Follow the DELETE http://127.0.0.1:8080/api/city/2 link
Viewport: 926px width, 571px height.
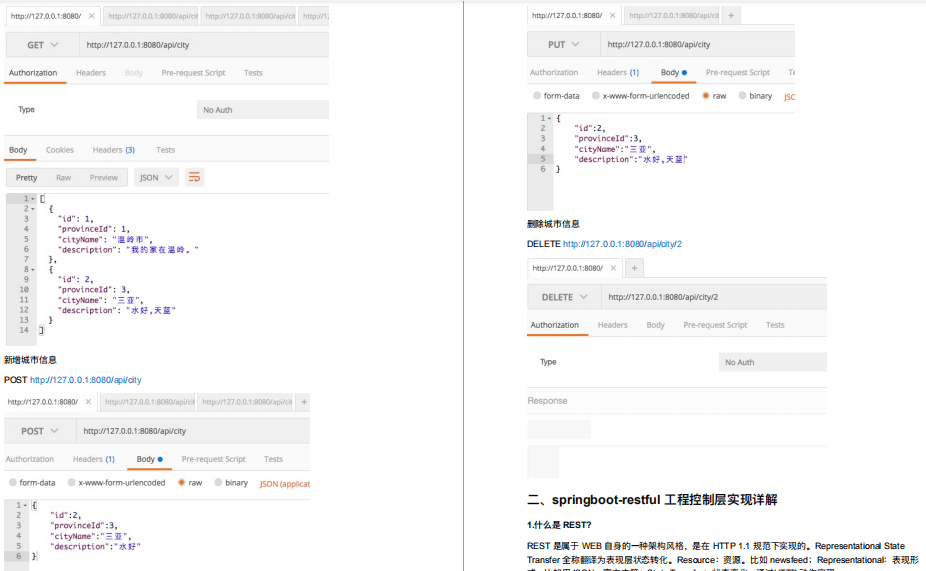pyautogui.click(x=622, y=244)
